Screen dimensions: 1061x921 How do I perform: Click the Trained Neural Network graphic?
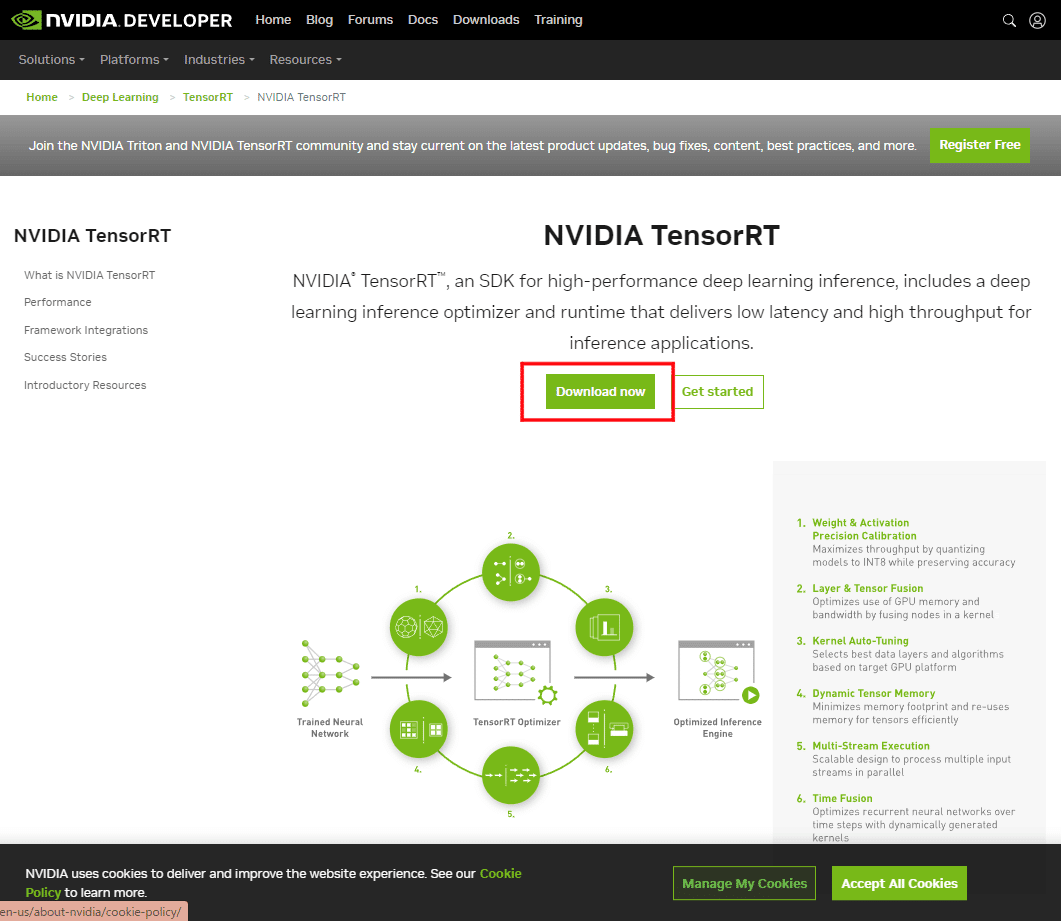tap(330, 674)
